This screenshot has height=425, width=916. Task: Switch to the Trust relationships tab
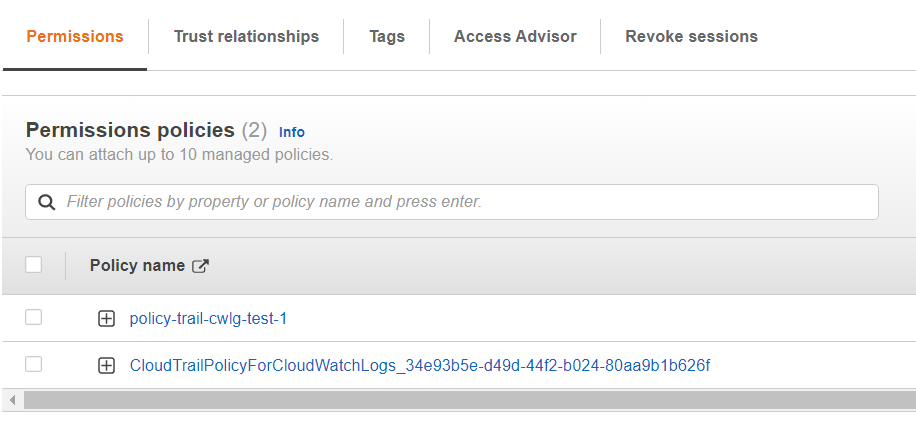click(x=246, y=36)
